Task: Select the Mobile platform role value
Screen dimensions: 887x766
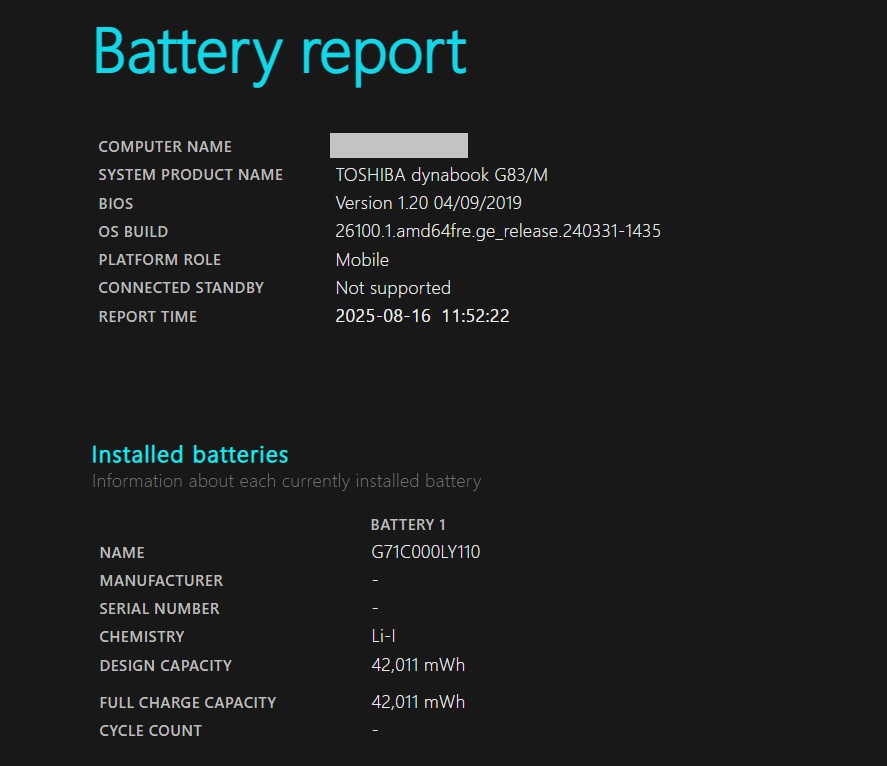Action: pos(362,260)
